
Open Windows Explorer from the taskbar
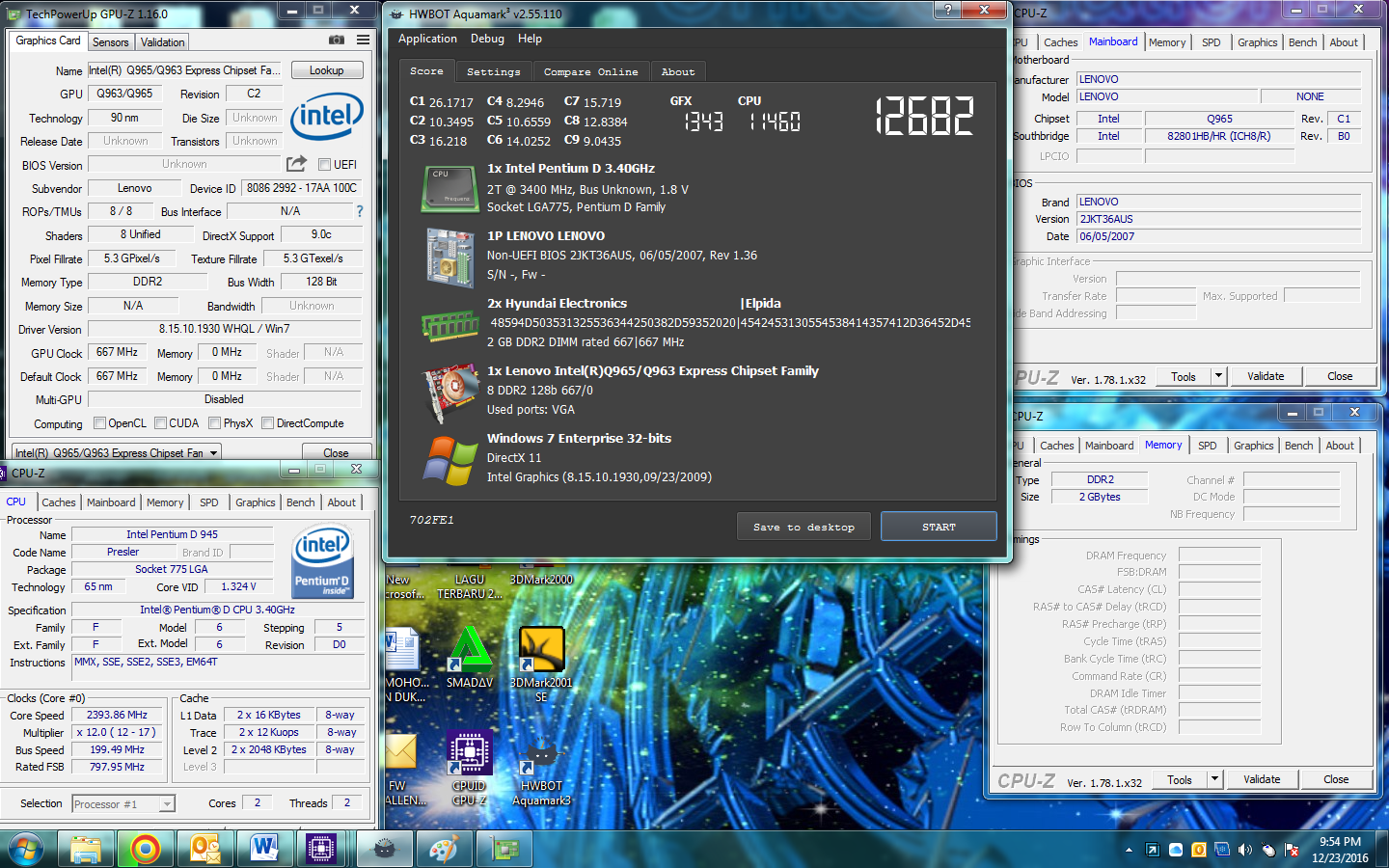(x=86, y=849)
